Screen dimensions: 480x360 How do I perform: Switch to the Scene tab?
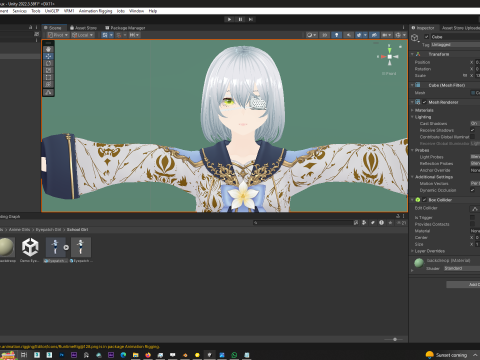(x=53, y=28)
